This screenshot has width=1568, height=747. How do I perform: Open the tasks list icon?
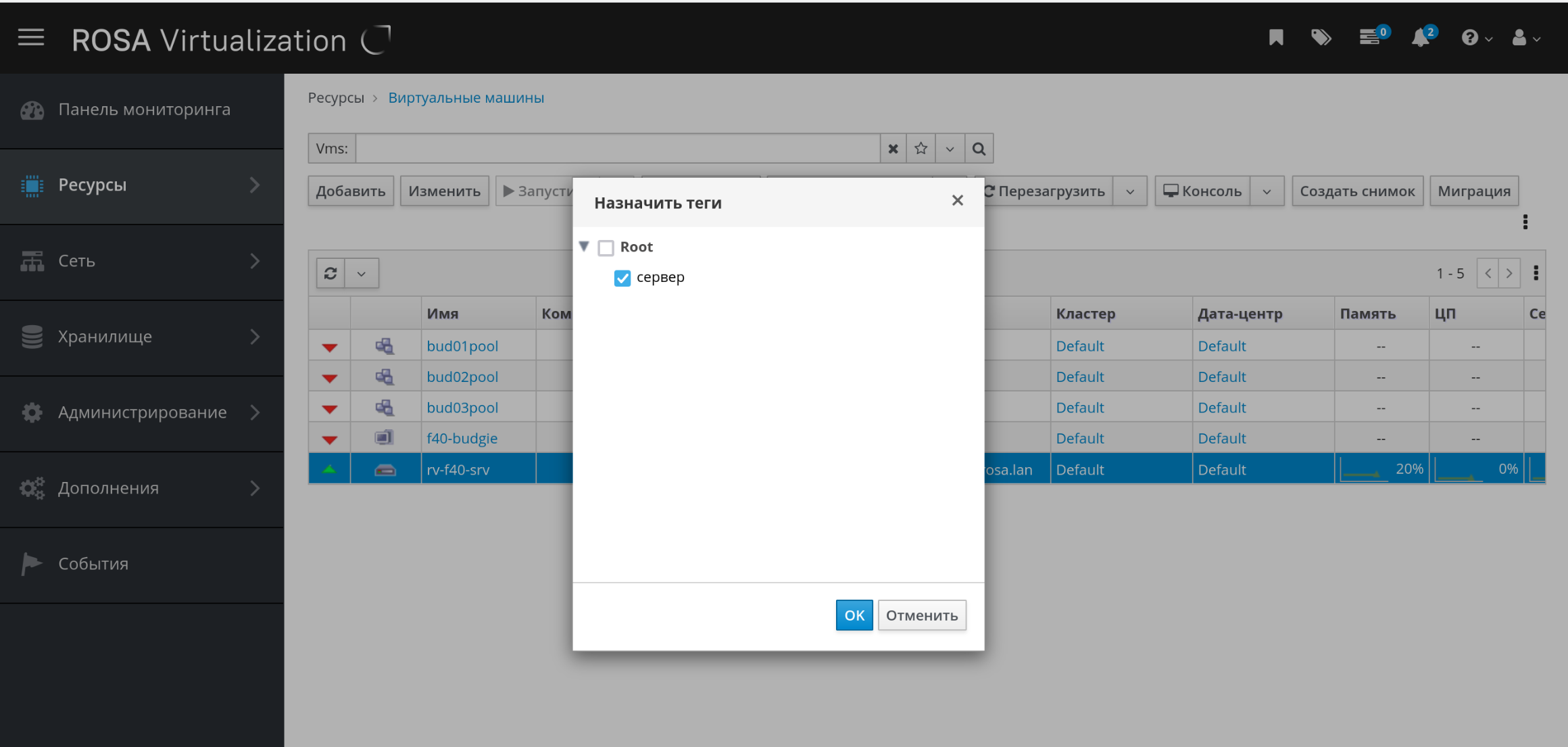pos(1370,38)
